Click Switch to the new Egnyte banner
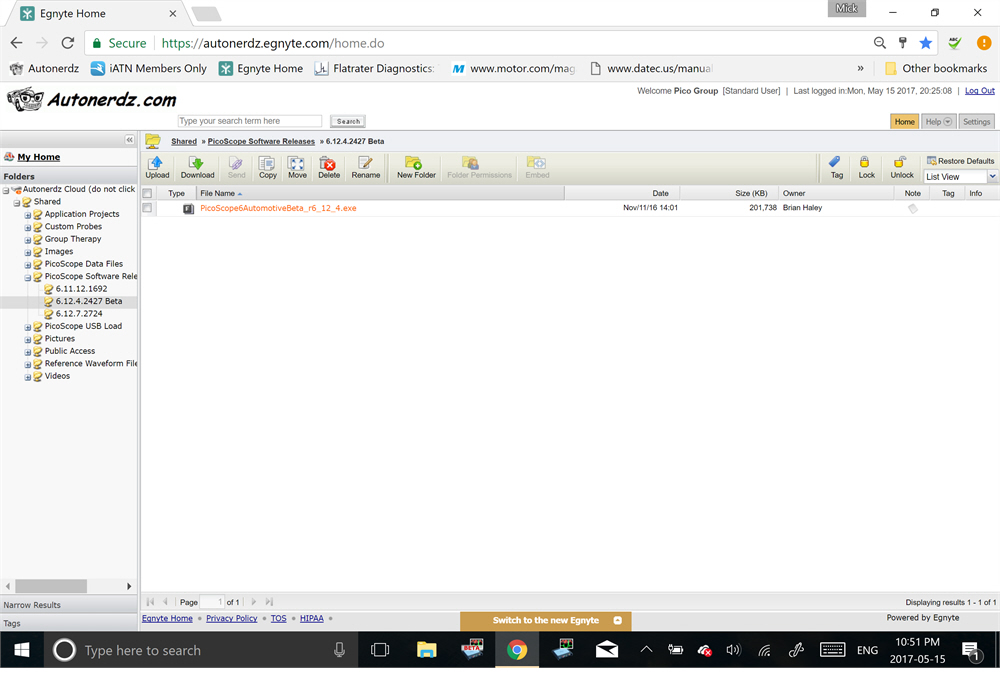Viewport: 1000px width, 700px height. [x=545, y=620]
